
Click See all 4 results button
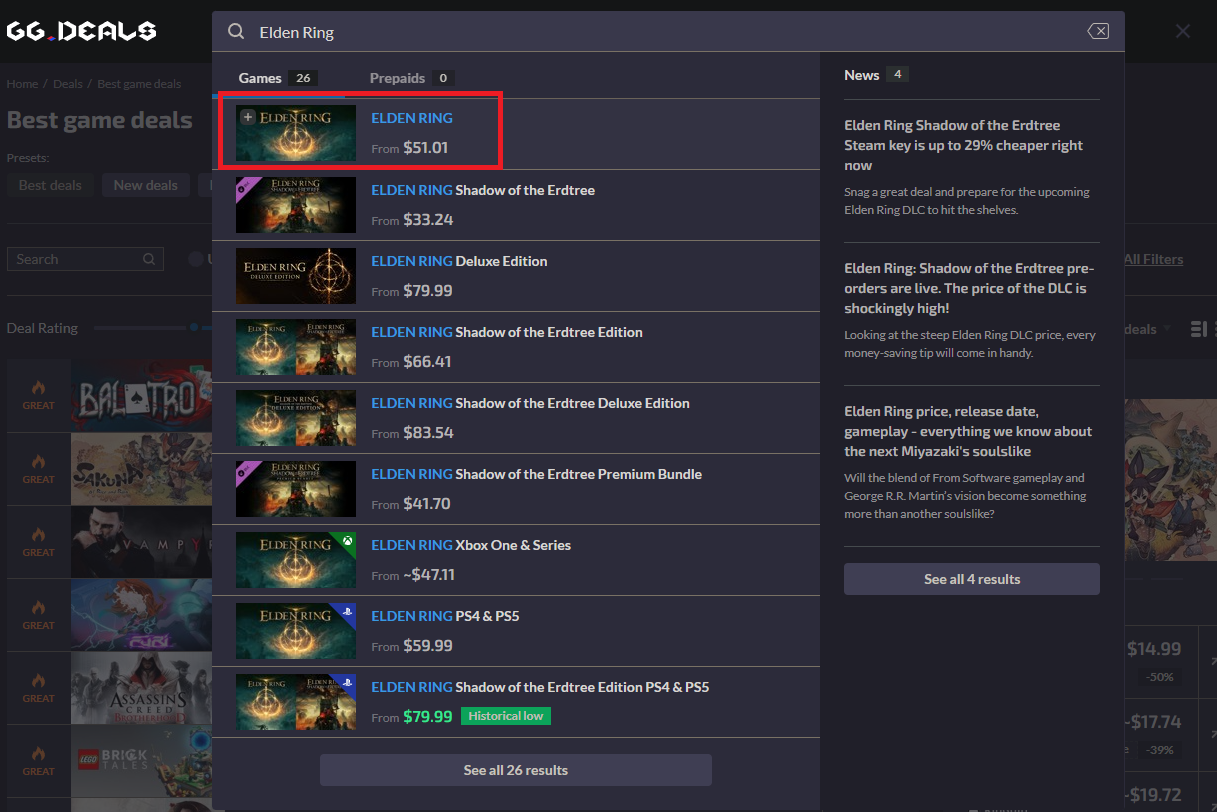(x=972, y=579)
